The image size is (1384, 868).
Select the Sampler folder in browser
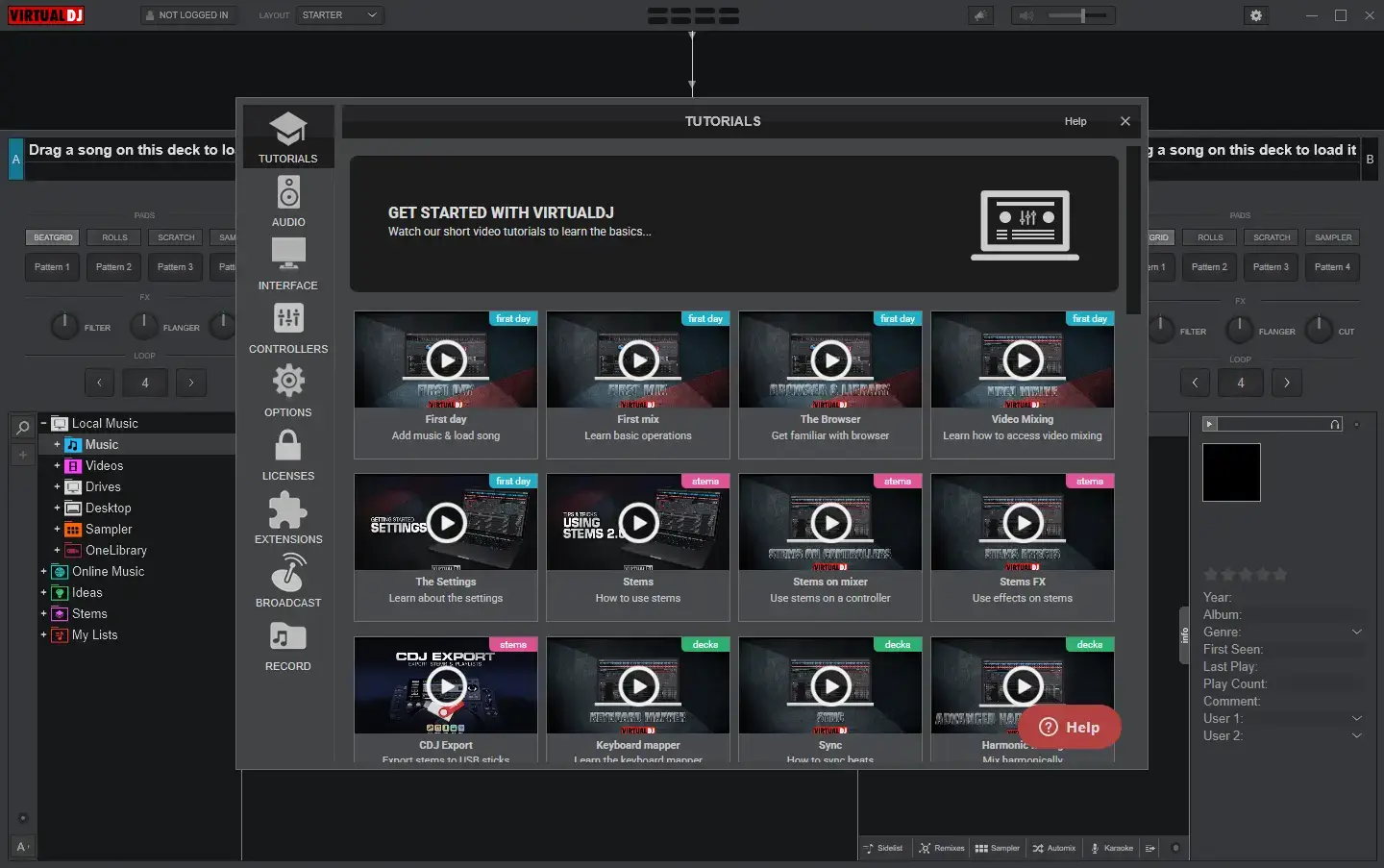[x=109, y=529]
